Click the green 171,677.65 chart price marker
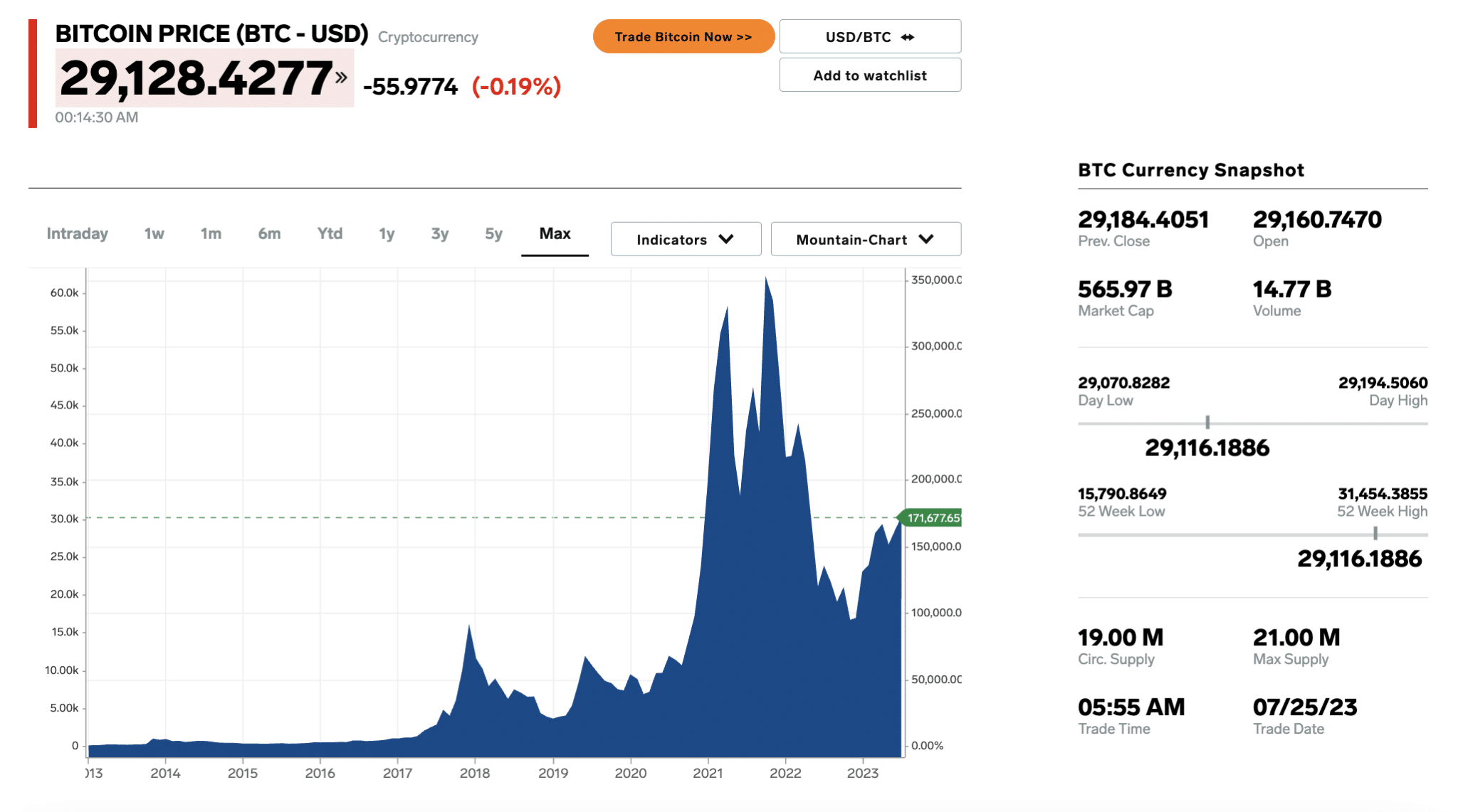This screenshot has height=812, width=1458. [933, 518]
